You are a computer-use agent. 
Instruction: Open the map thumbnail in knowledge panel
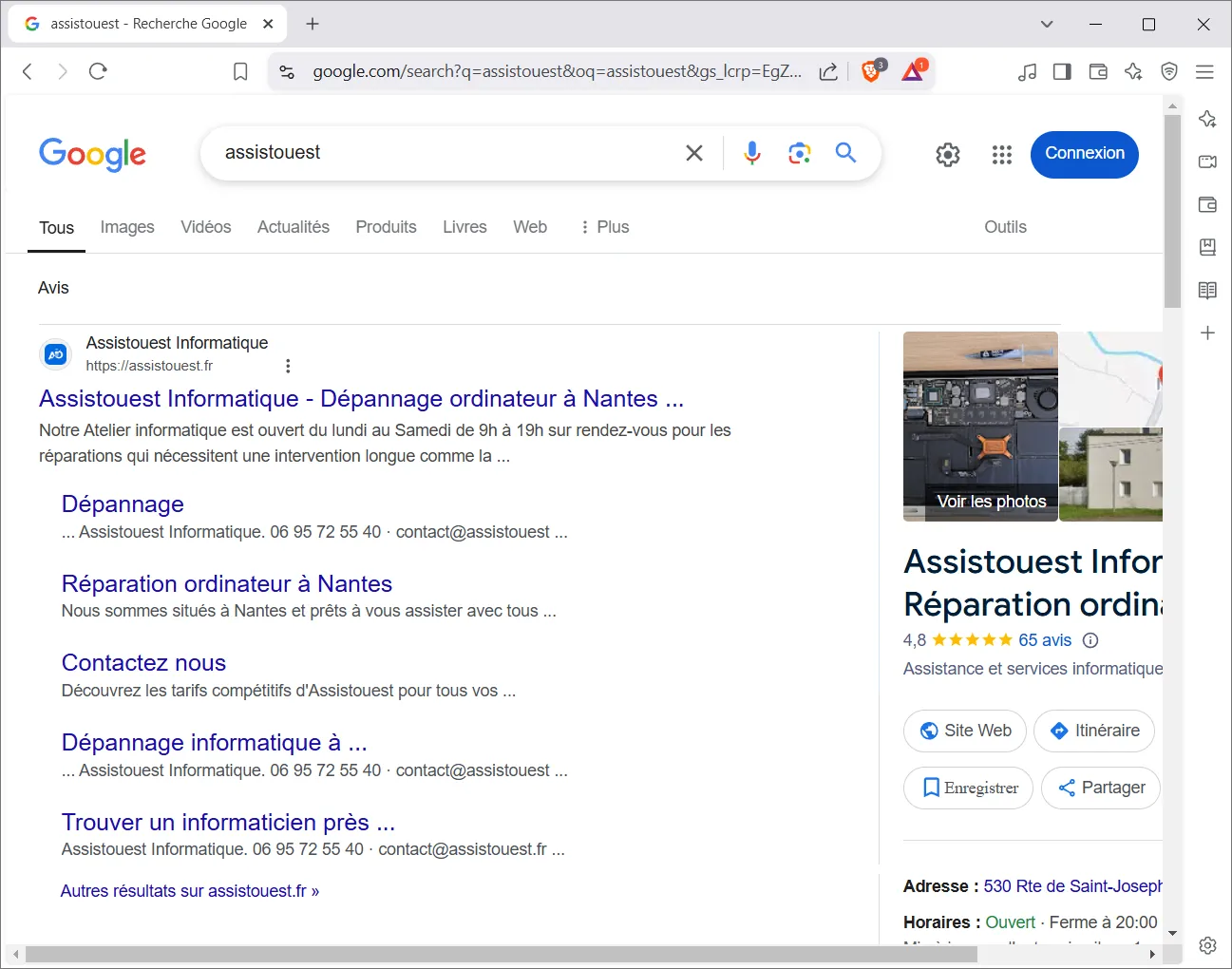(x=1111, y=378)
